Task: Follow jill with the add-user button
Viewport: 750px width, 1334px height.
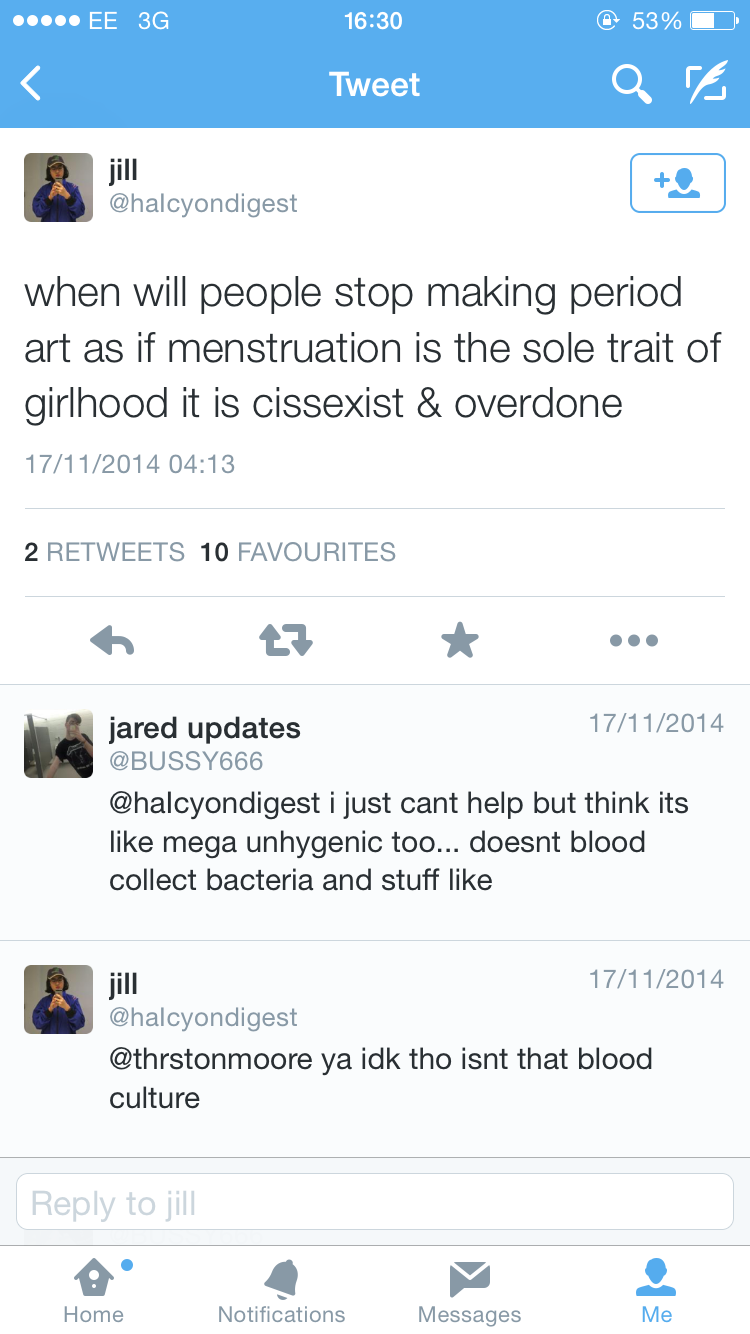Action: tap(677, 183)
